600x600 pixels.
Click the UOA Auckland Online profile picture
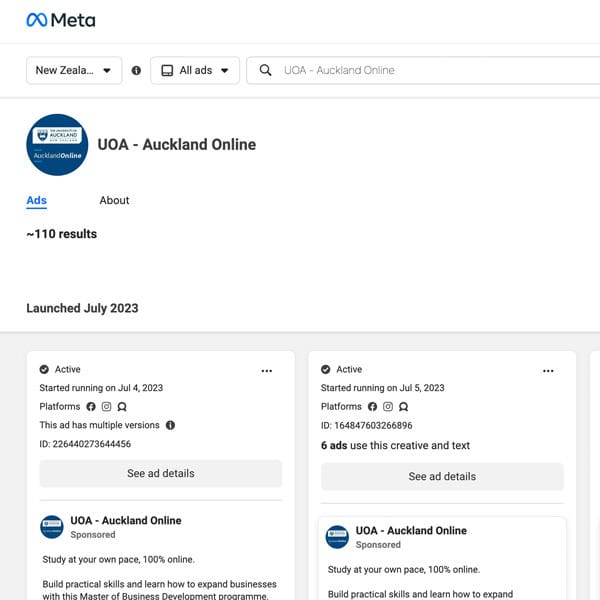pyautogui.click(x=57, y=145)
